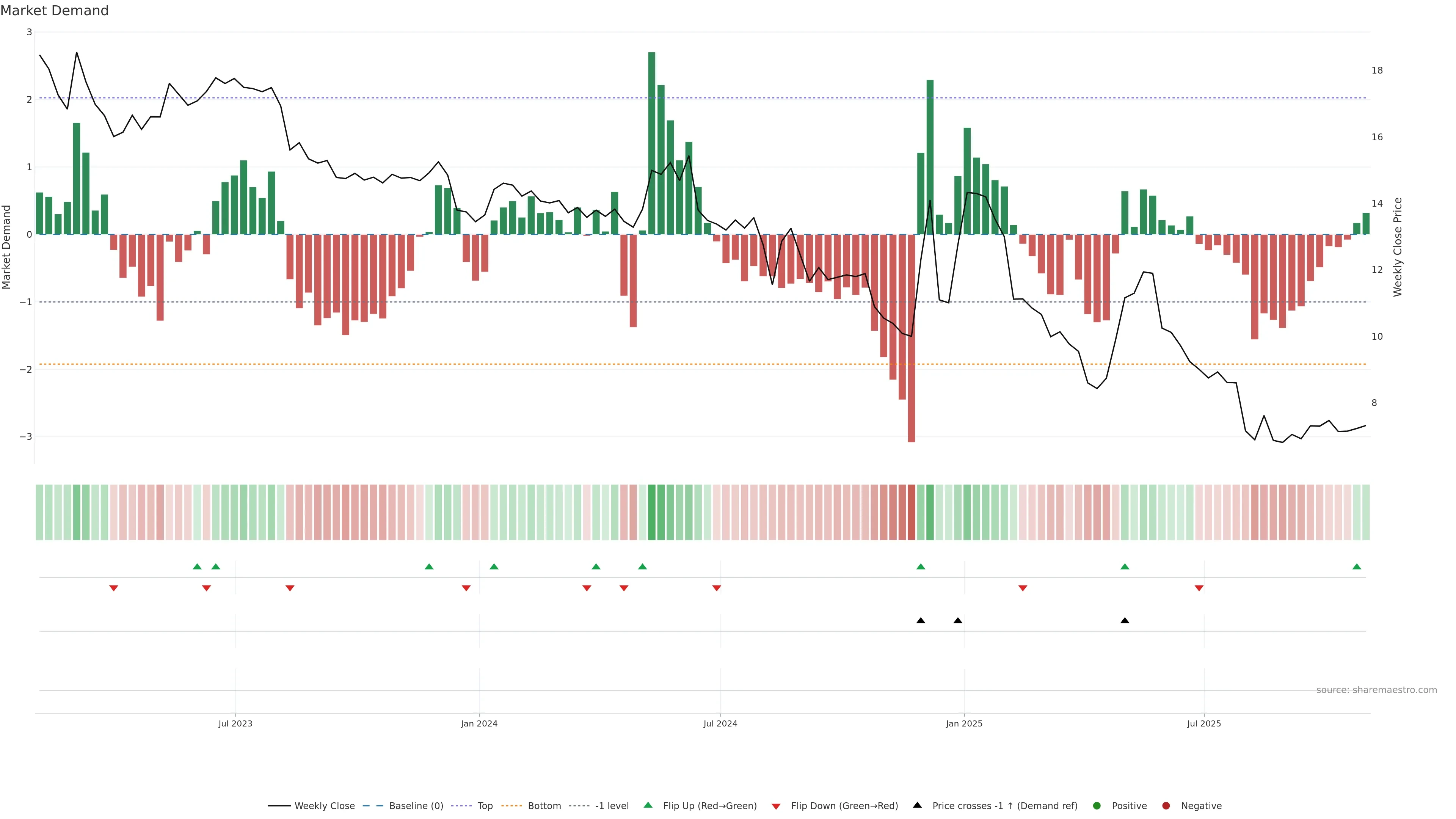Click the rightmost black price-cross triangle marker

(1124, 621)
